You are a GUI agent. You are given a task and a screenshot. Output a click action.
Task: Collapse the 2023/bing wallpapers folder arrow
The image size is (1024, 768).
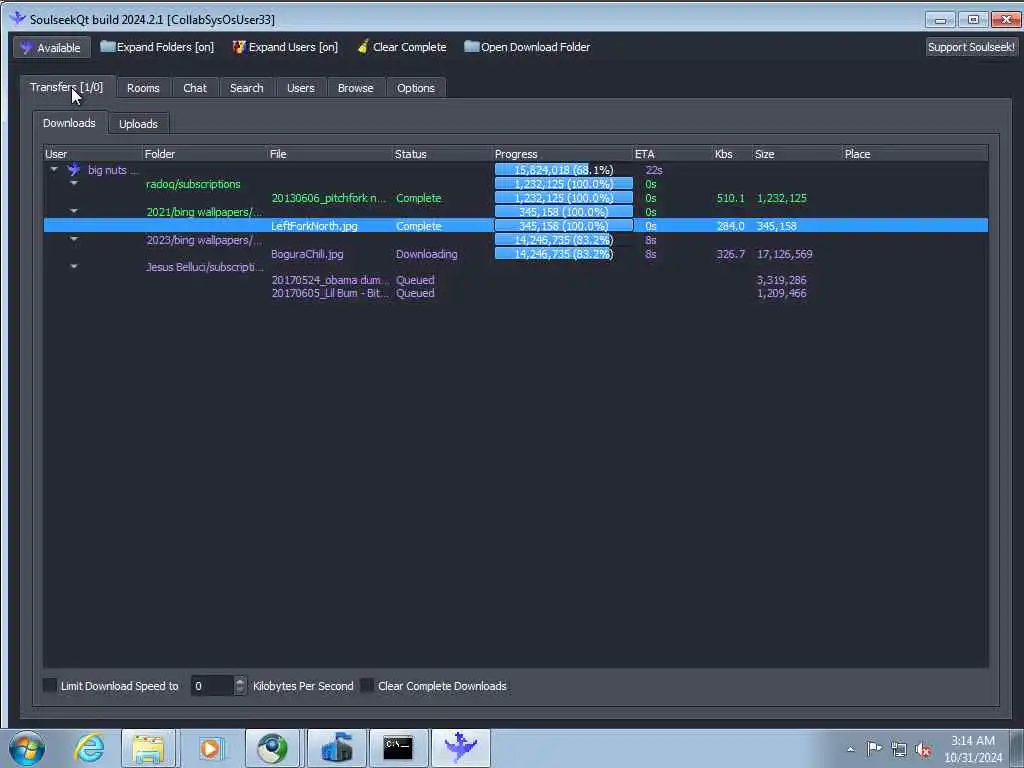tap(74, 239)
